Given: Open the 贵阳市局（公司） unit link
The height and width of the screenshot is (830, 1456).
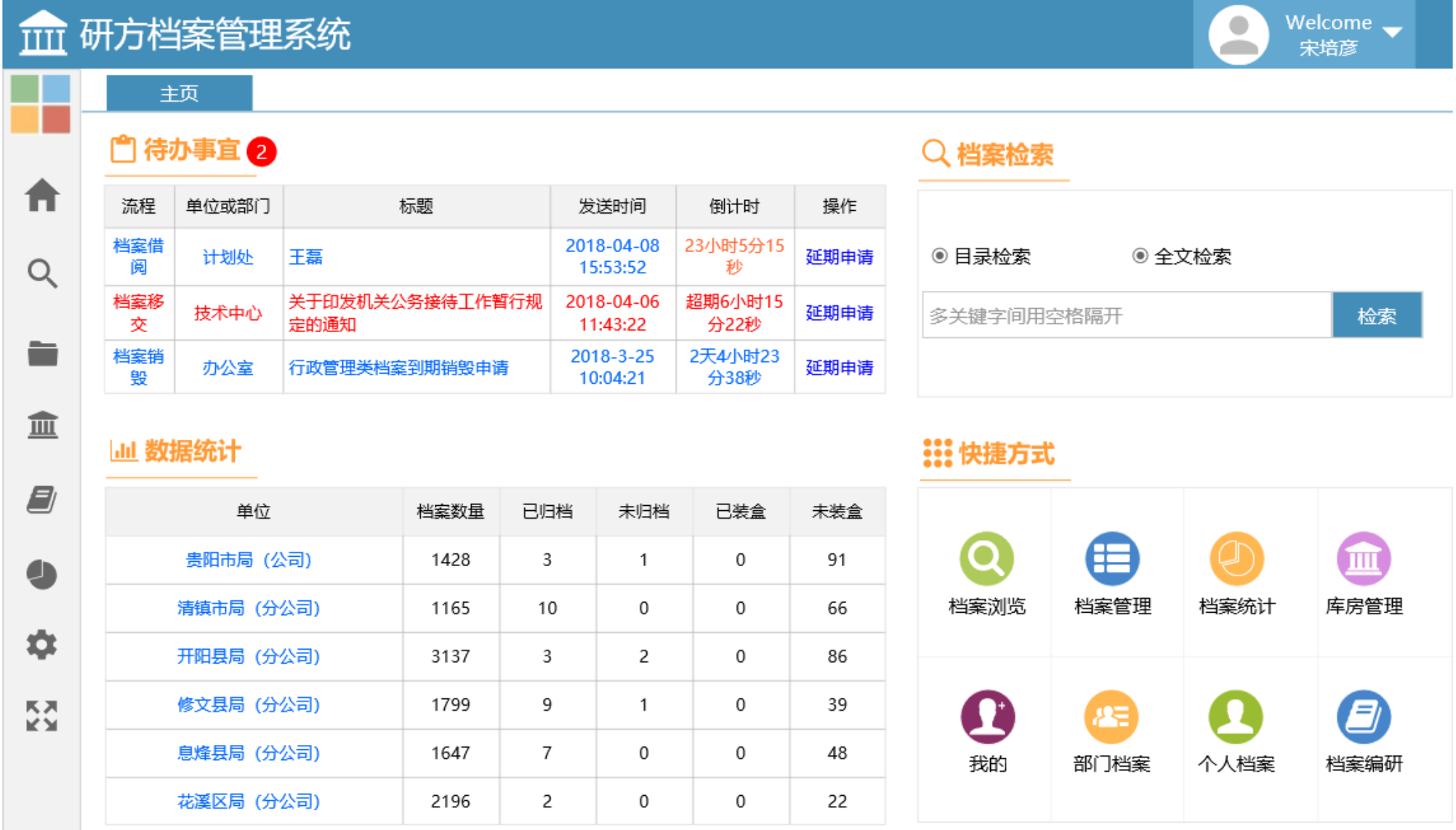Looking at the screenshot, I should [249, 560].
